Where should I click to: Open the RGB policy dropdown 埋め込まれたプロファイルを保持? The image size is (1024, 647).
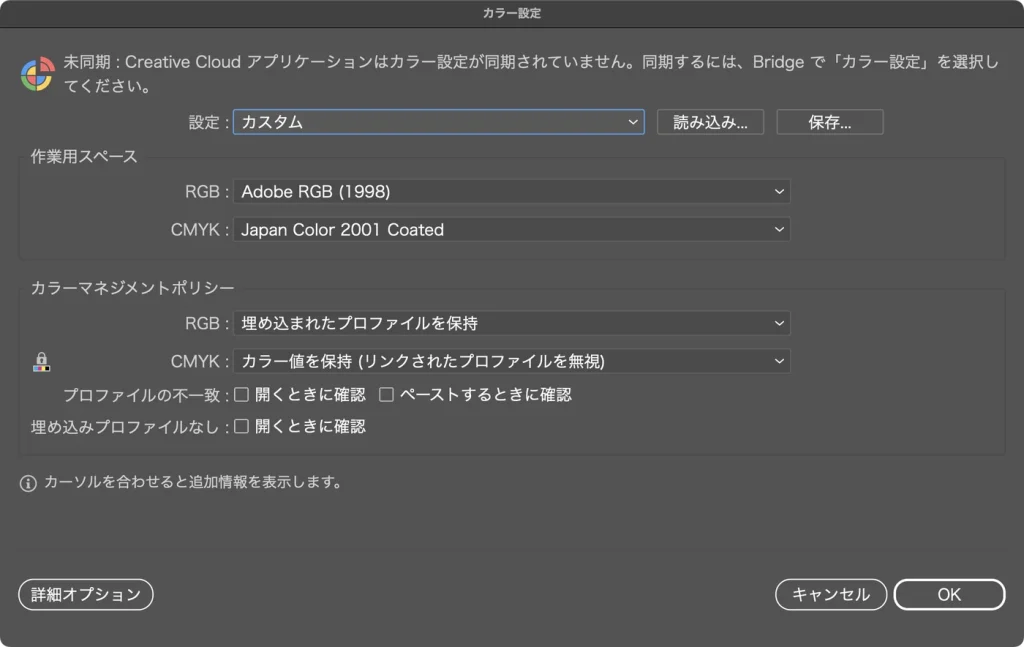coord(511,323)
